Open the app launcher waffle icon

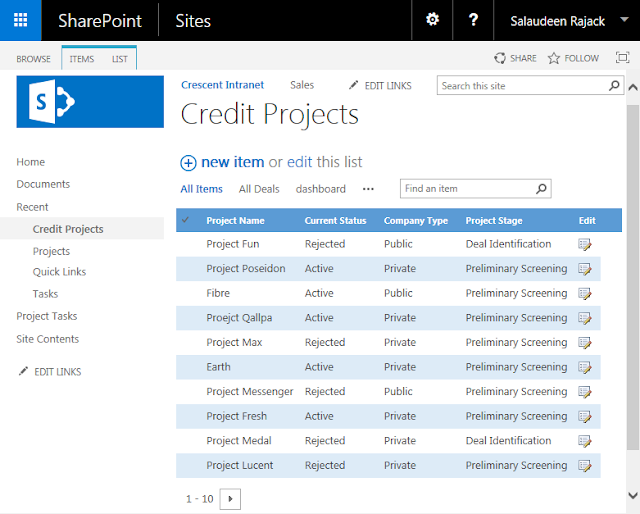(x=20, y=20)
